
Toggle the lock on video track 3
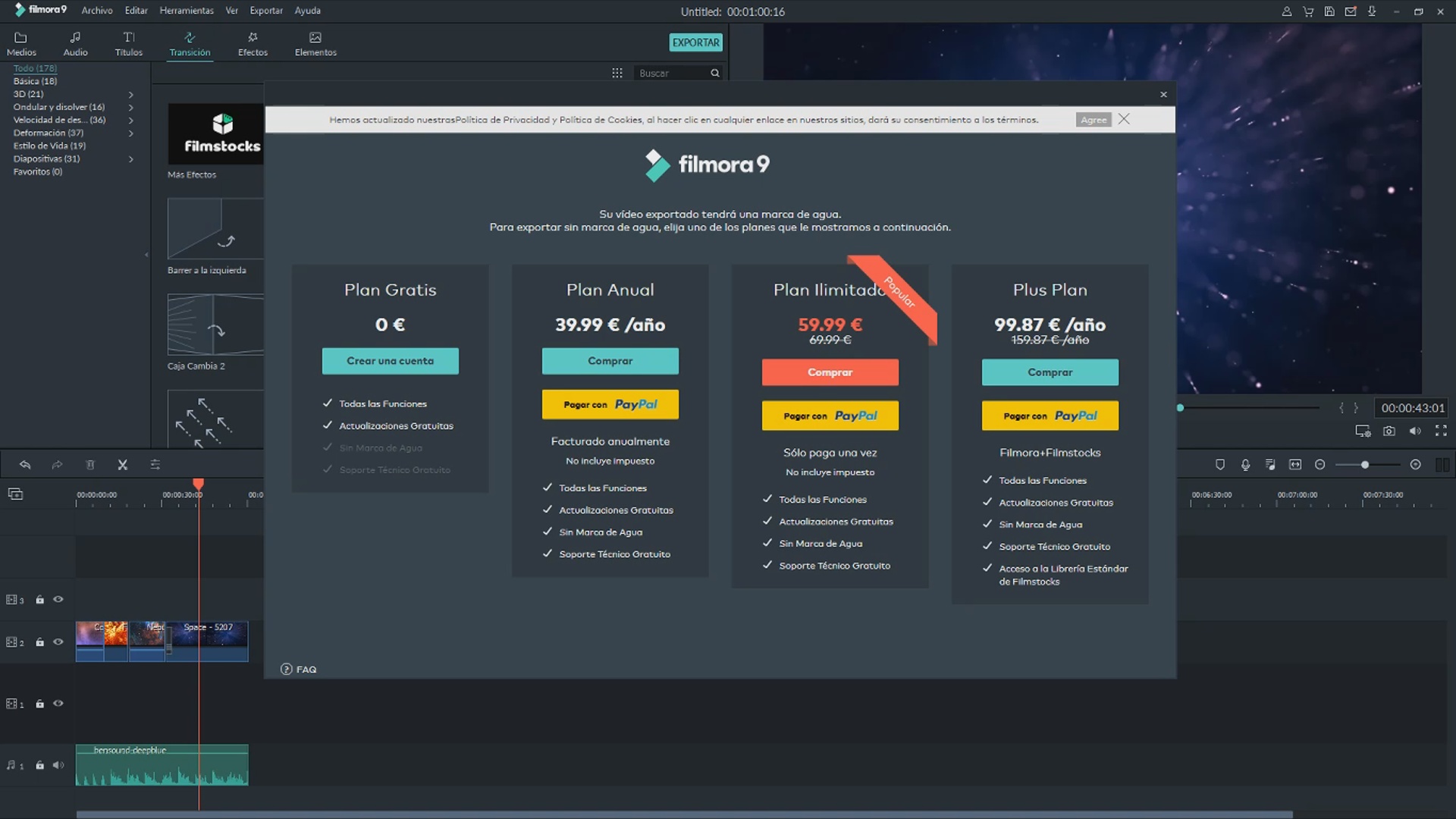(x=39, y=600)
